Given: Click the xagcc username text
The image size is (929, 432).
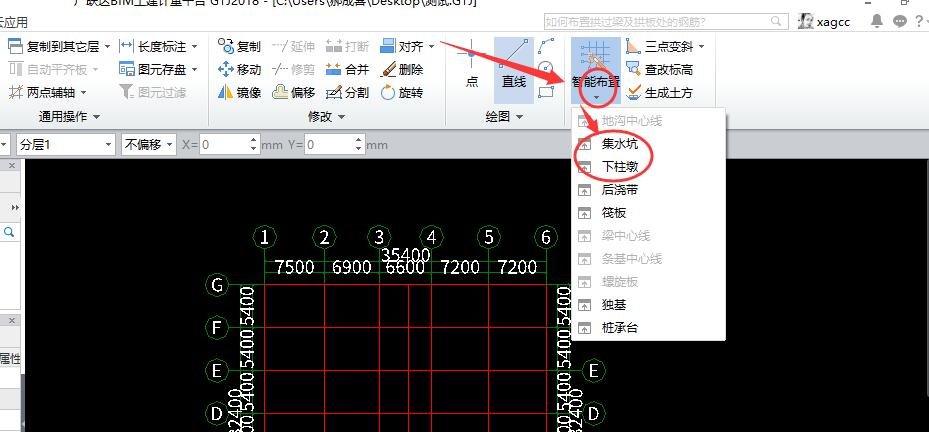Looking at the screenshot, I should pos(834,23).
